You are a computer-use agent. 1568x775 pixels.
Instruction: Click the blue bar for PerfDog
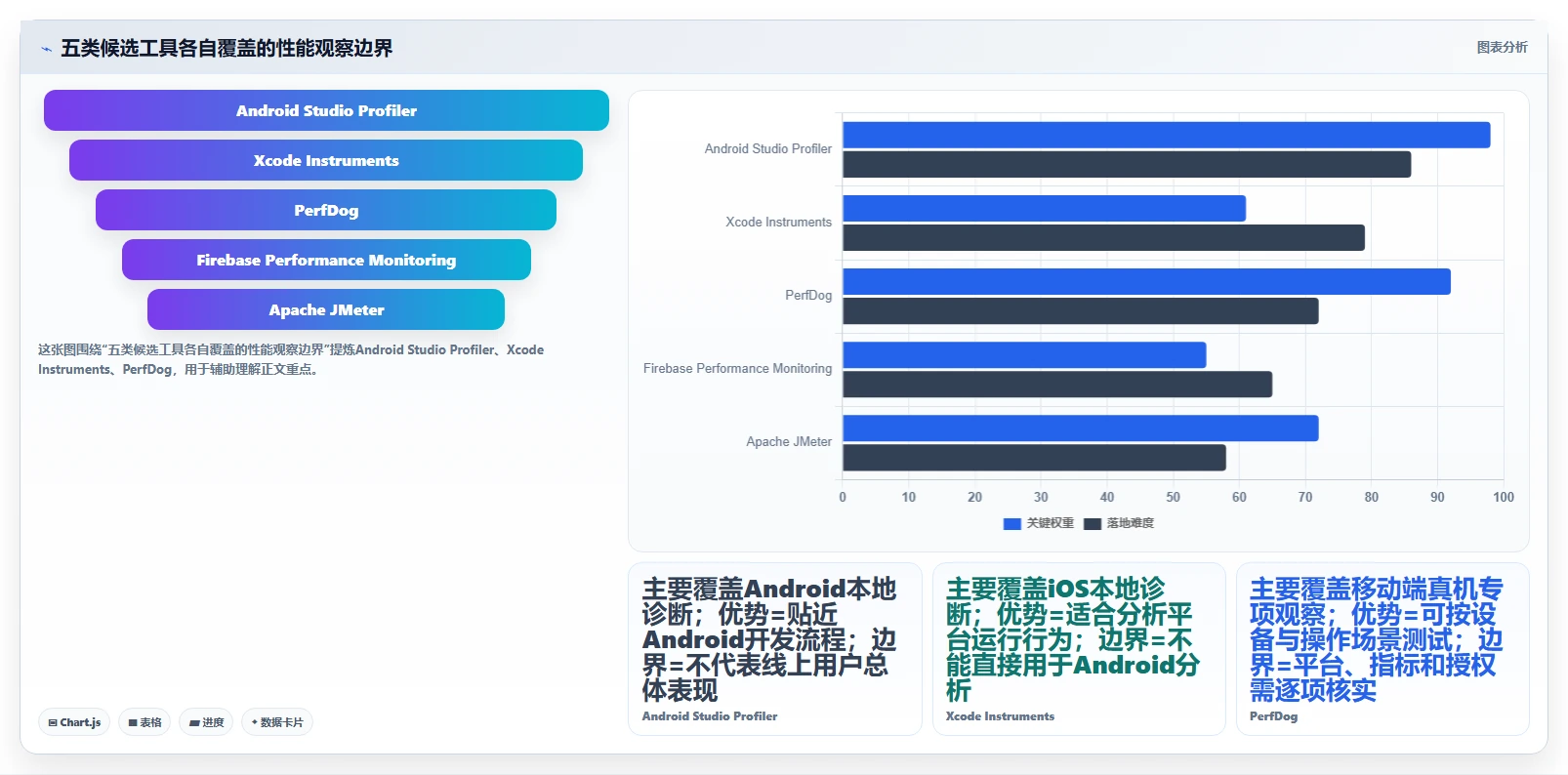pyautogui.click(x=1146, y=281)
